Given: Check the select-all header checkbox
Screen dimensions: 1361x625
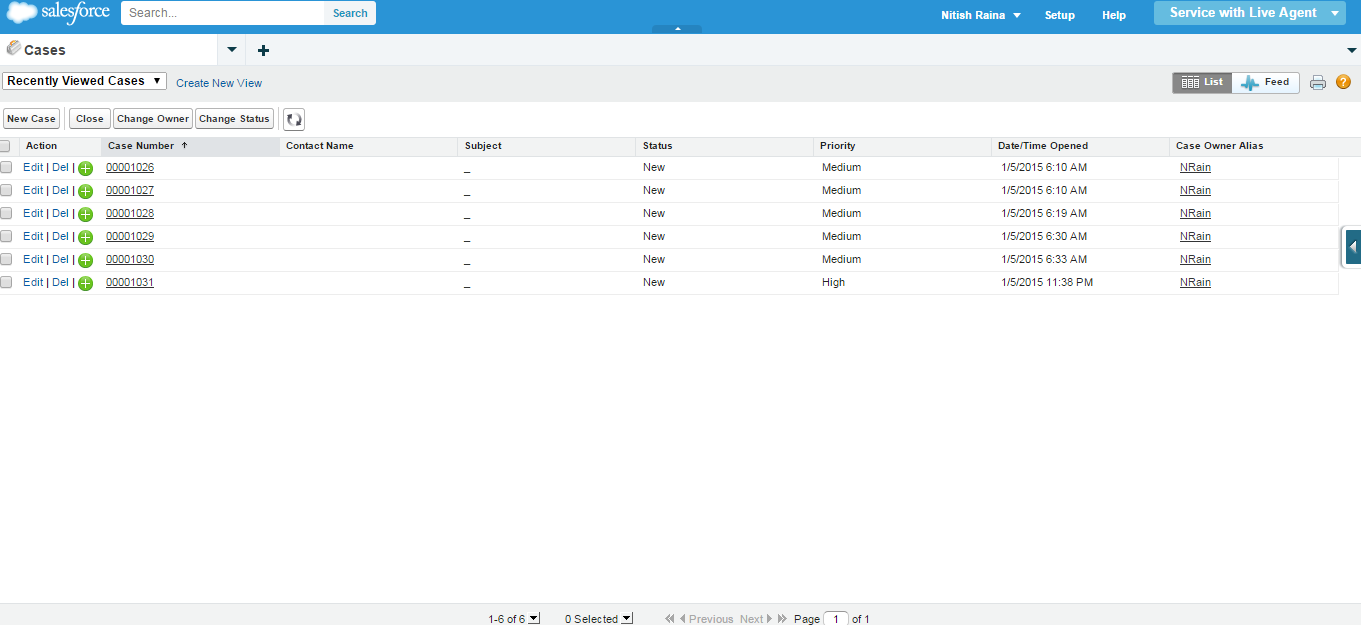Looking at the screenshot, I should (x=5, y=146).
